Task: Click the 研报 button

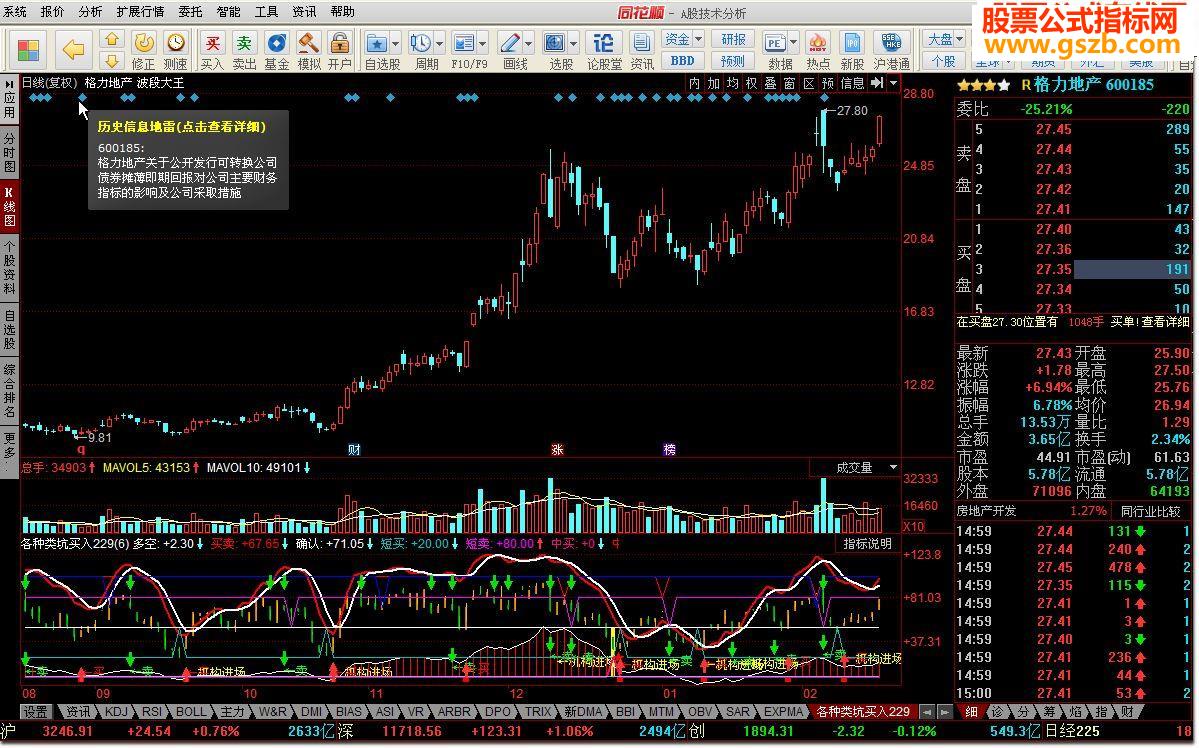Action: 733,39
